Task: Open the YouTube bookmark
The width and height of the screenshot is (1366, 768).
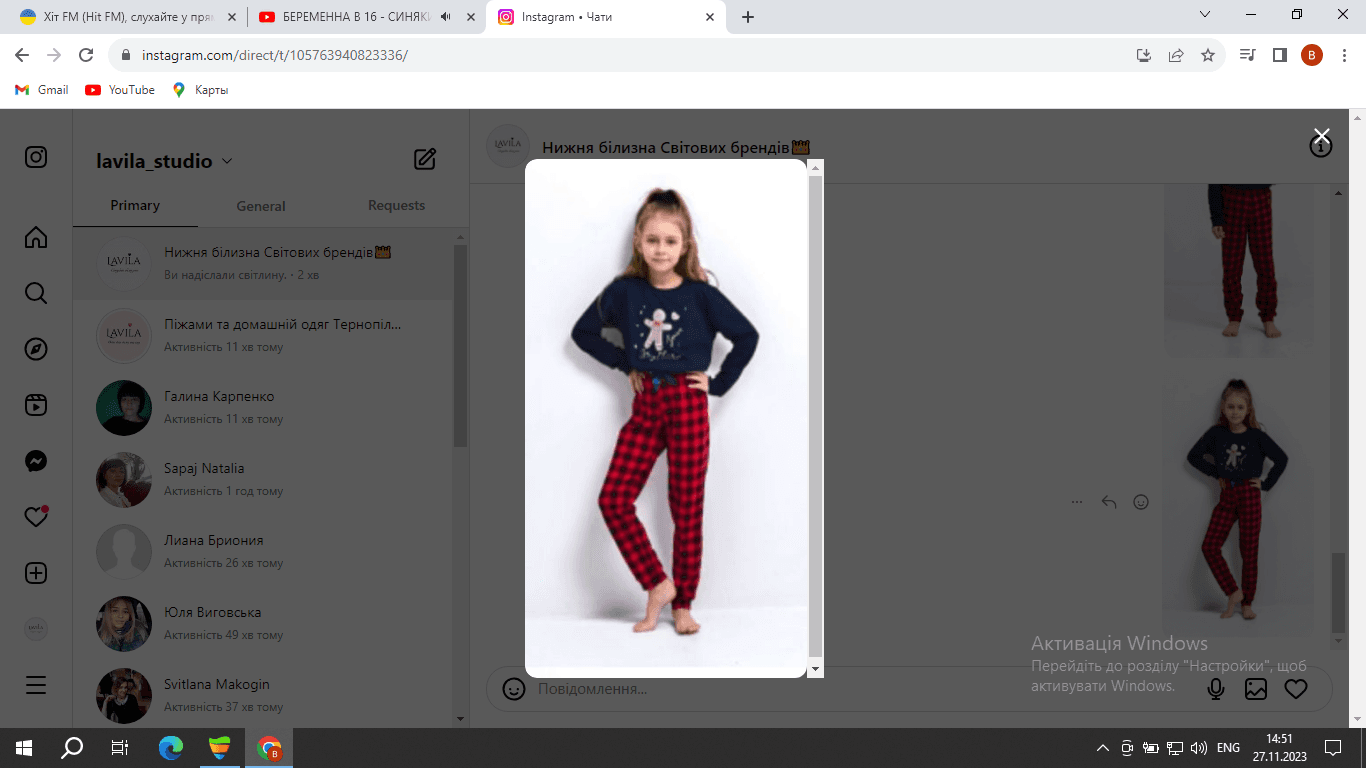Action: [x=120, y=90]
